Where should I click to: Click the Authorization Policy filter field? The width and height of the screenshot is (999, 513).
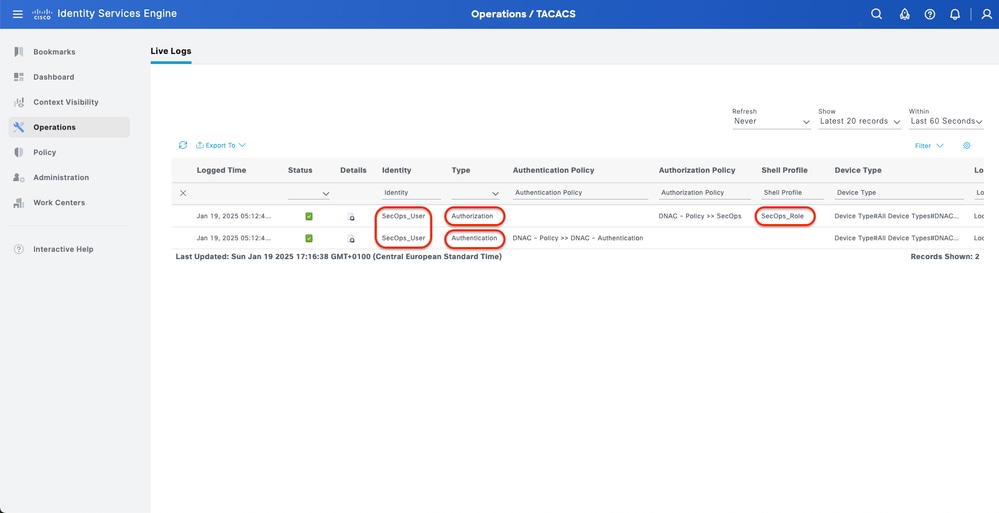click(x=704, y=192)
